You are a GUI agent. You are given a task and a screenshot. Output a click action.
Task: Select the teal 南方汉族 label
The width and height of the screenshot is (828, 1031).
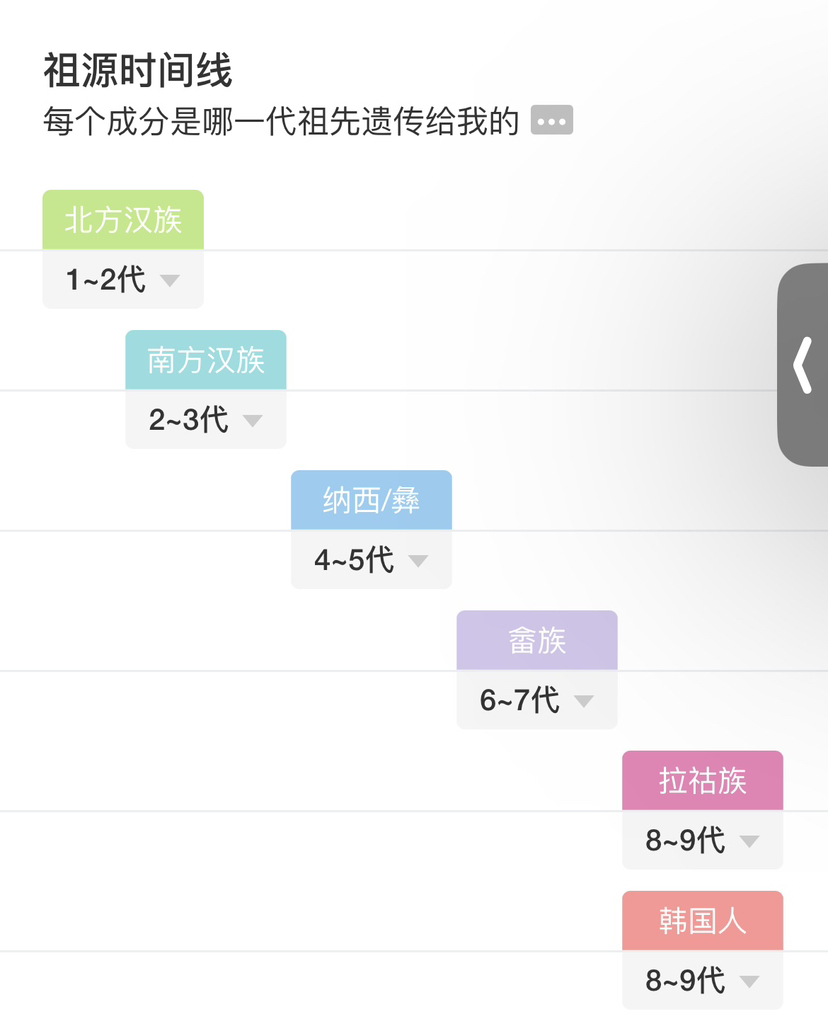[206, 360]
